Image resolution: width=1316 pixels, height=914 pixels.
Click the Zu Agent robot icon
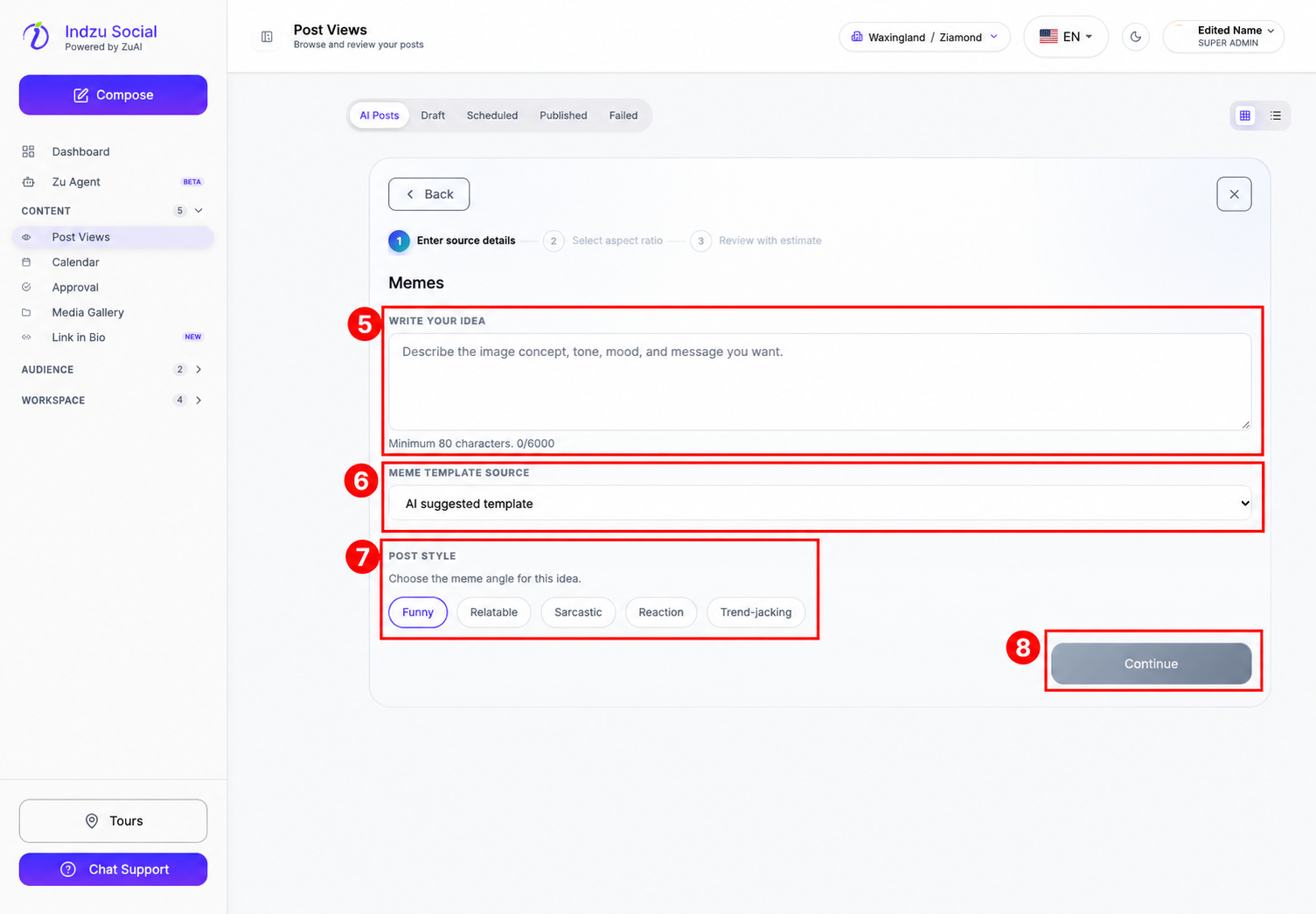click(28, 182)
